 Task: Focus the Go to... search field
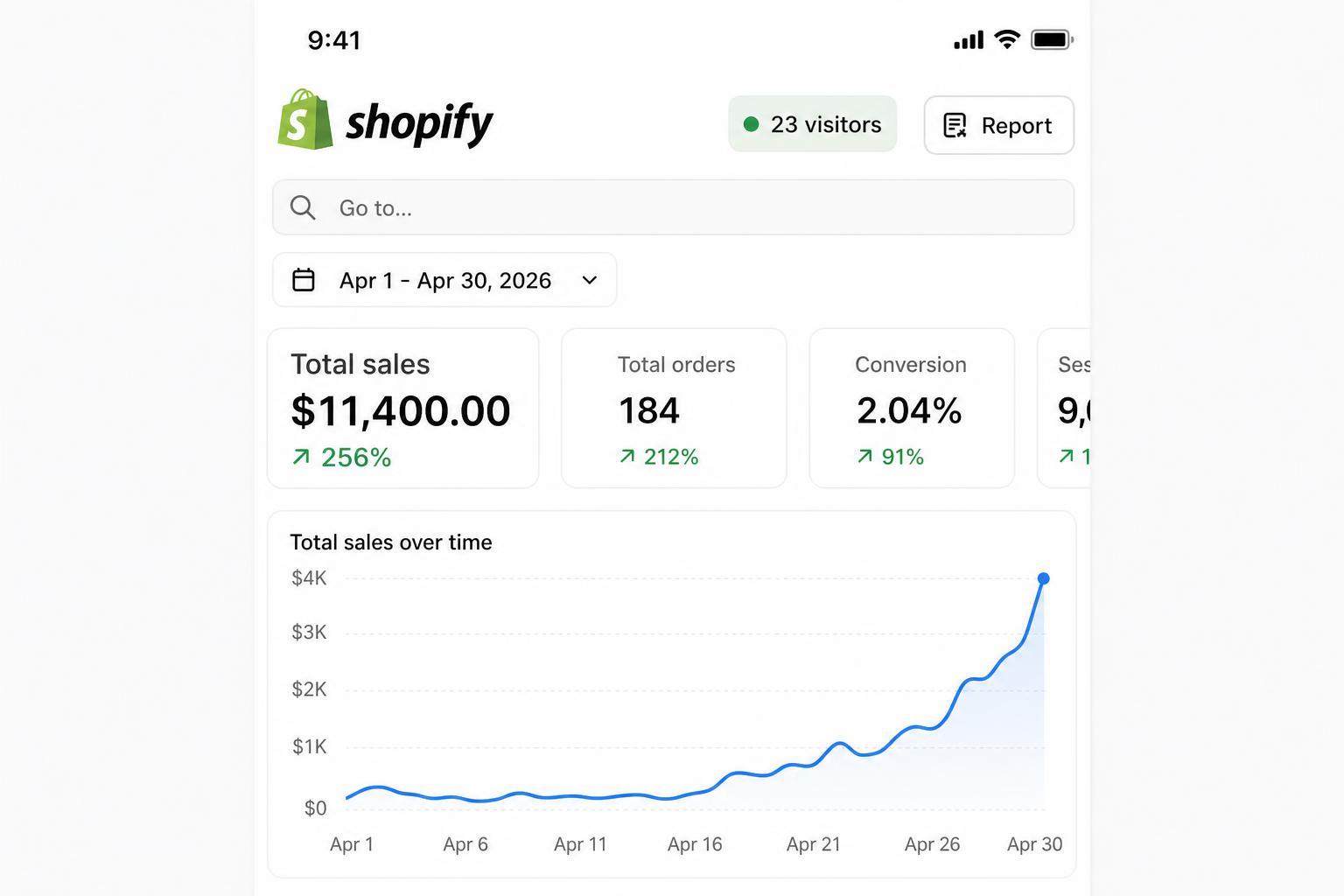click(x=673, y=207)
